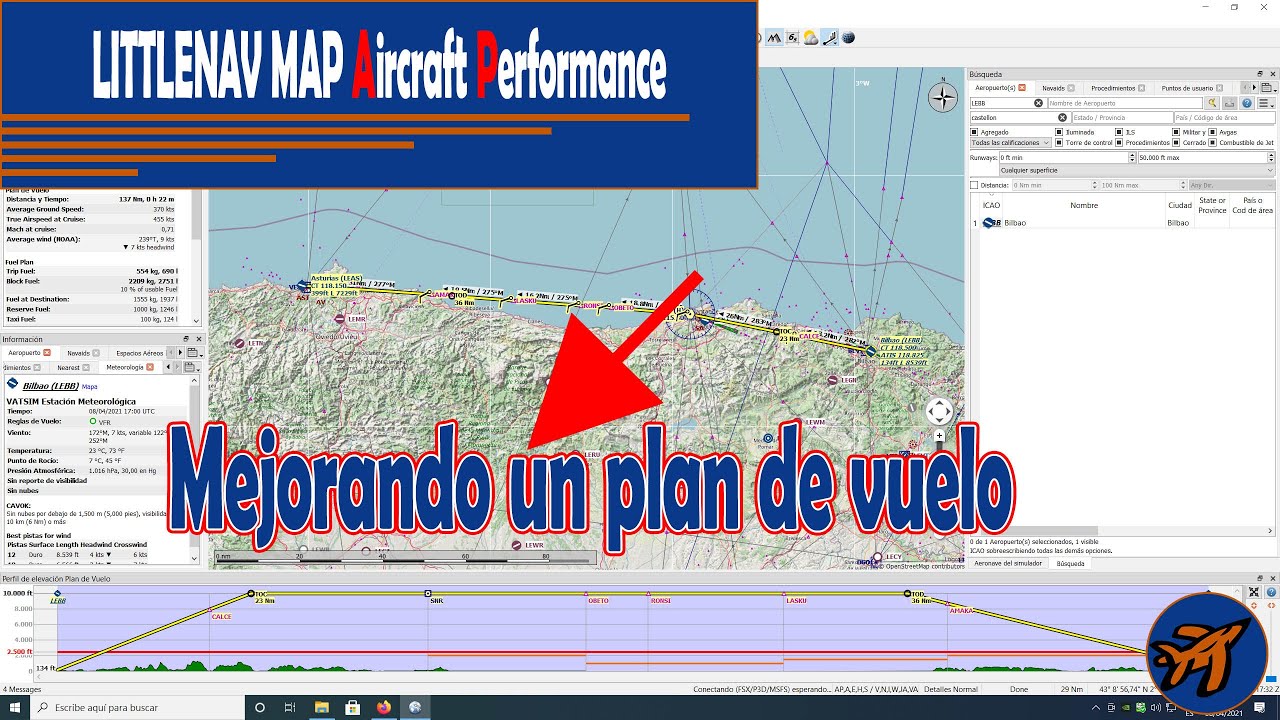Click the Mapa link beside Bilbao (LEBB)
This screenshot has height=720, width=1280.
coord(89,386)
